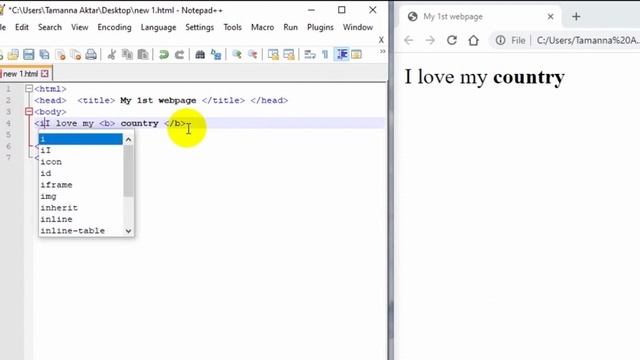Open the View menu
Image resolution: width=640 pixels, height=360 pixels.
click(x=80, y=27)
